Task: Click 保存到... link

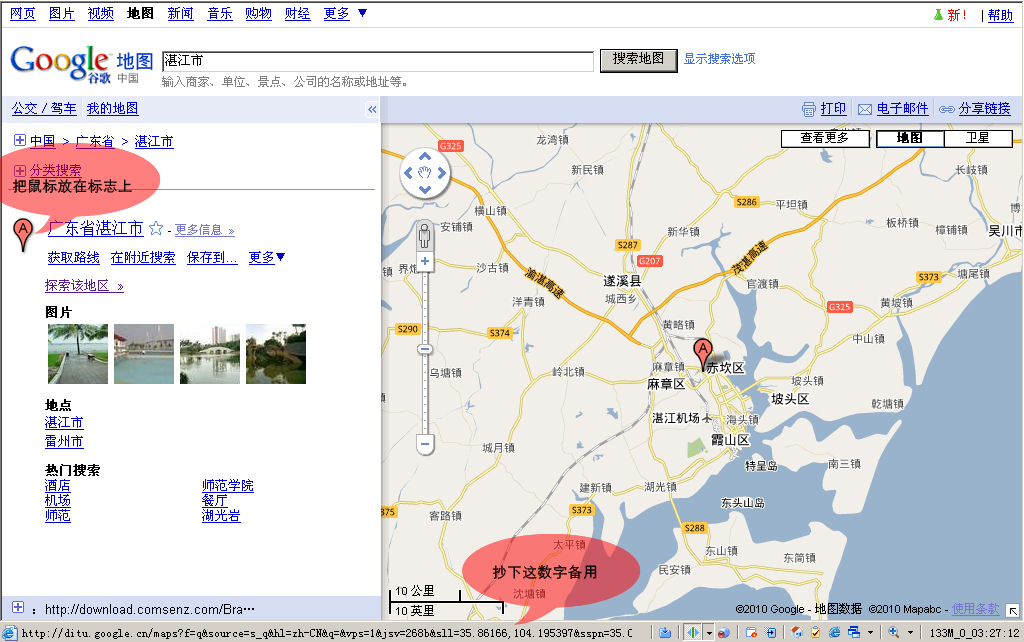Action: click(212, 257)
